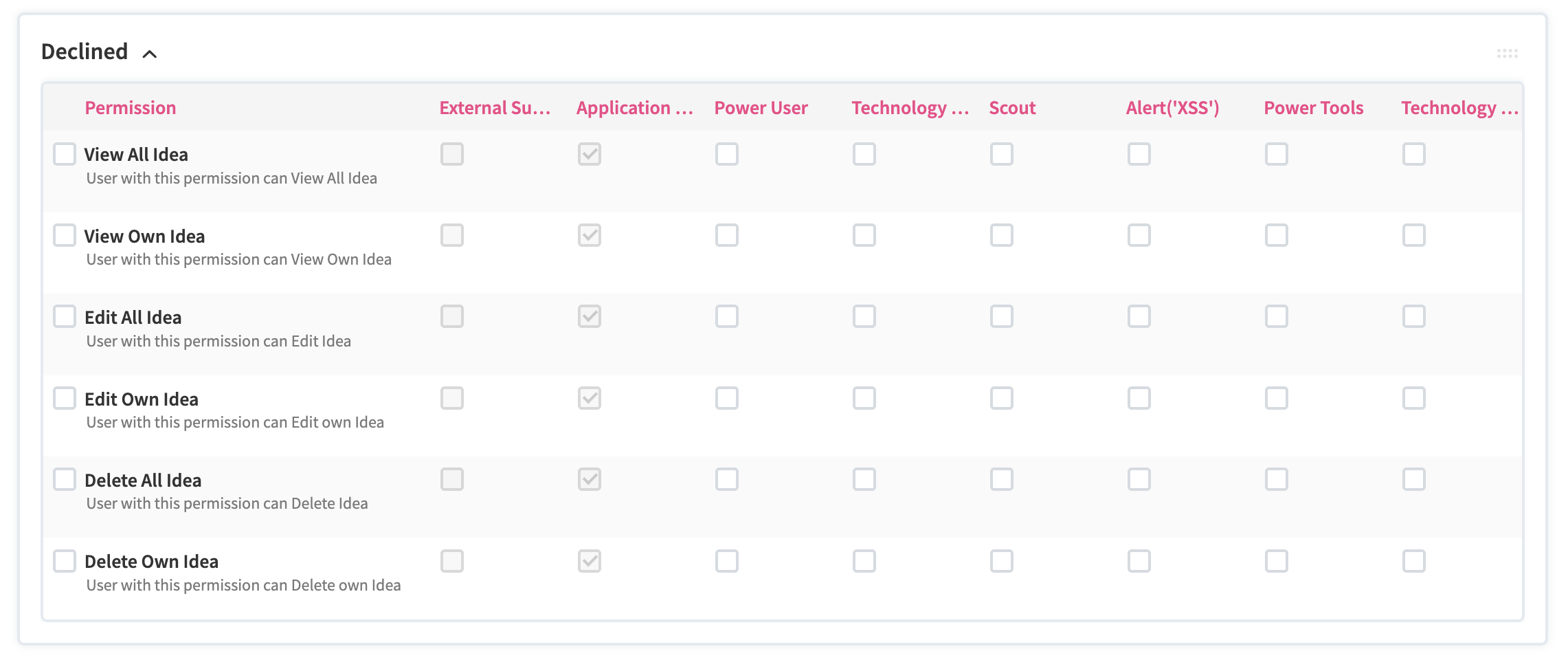The width and height of the screenshot is (1568, 660).
Task: Click the drag handle dots icon
Action: tap(1507, 54)
